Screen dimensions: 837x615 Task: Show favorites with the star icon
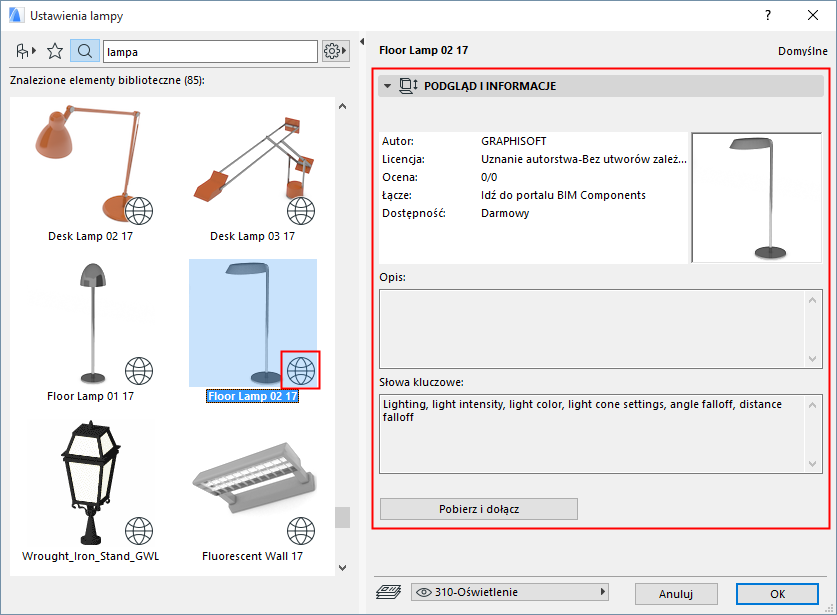(54, 51)
